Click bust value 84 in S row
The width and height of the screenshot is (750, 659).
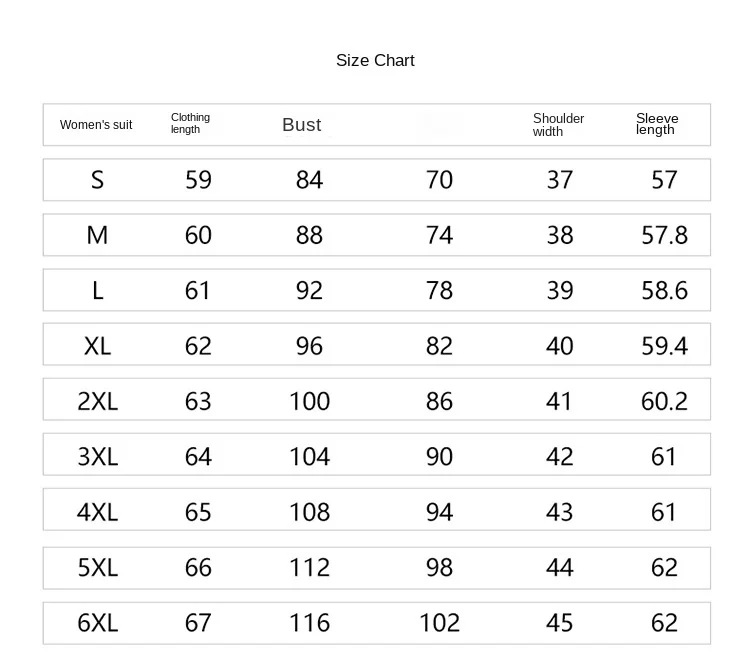[310, 180]
